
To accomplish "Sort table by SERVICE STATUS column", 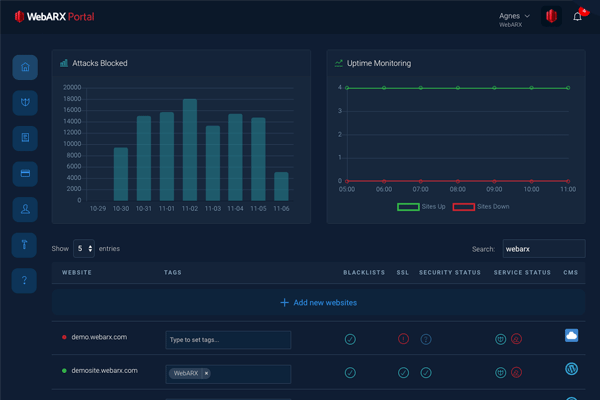I will tap(522, 273).
